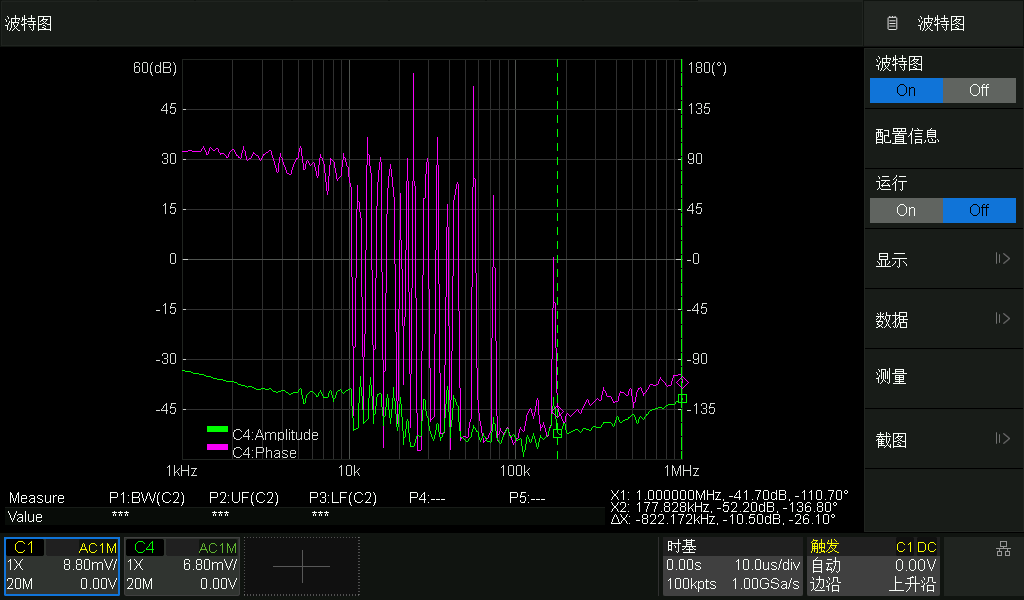The height and width of the screenshot is (600, 1024).
Task: Open 配置信息 settings
Action: (x=944, y=136)
